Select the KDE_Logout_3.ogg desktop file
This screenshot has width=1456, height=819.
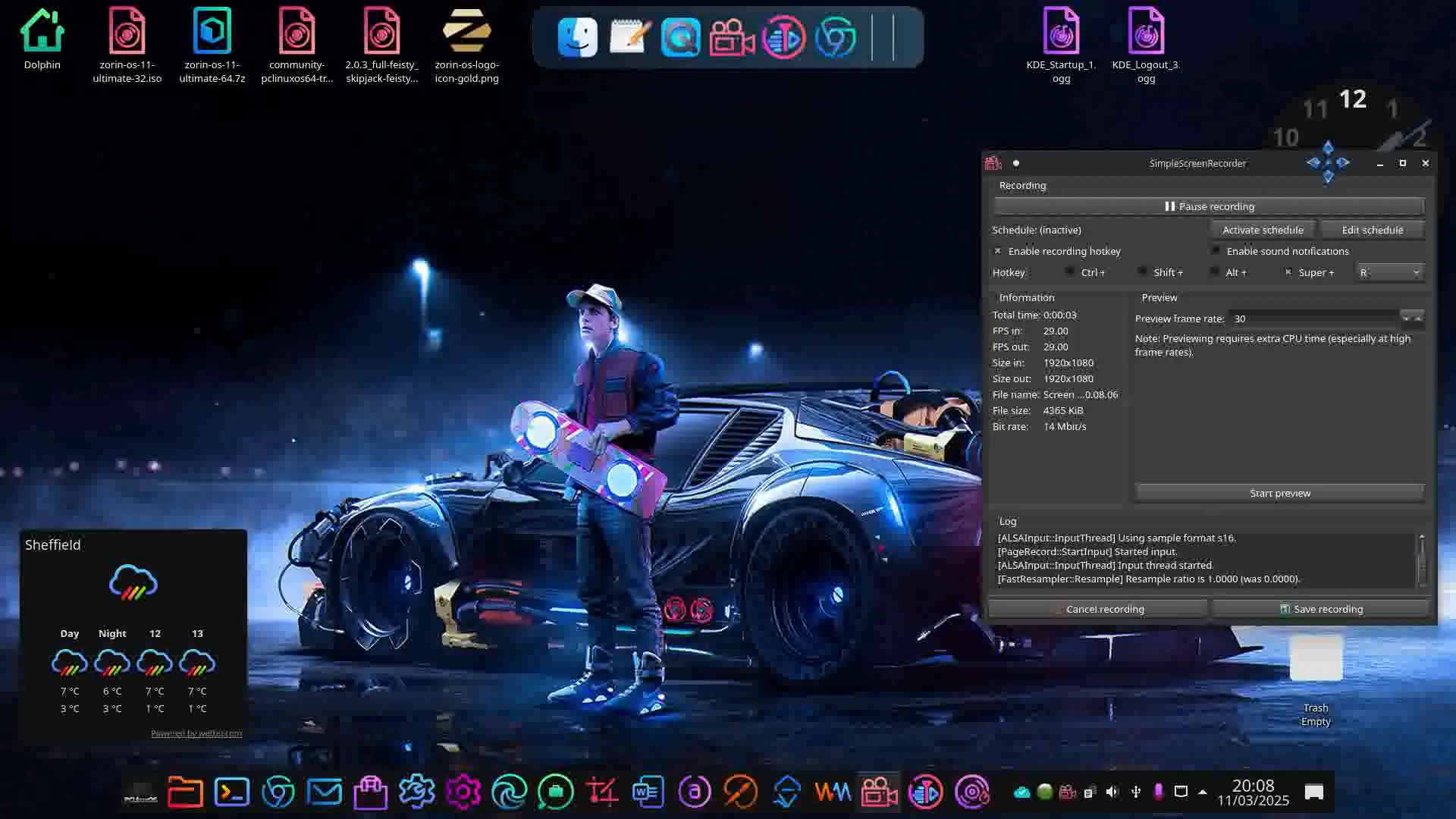[x=1146, y=45]
